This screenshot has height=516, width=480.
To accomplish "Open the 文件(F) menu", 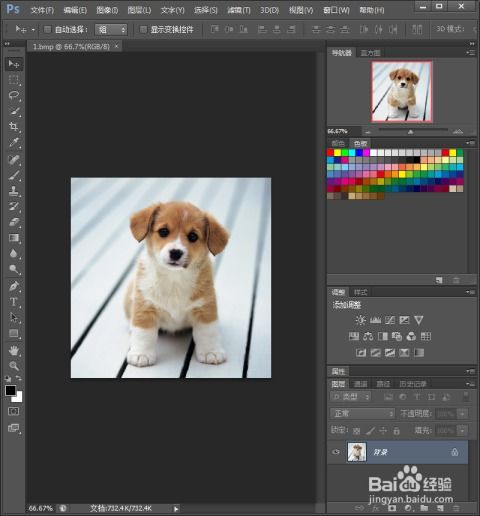I will coord(42,10).
